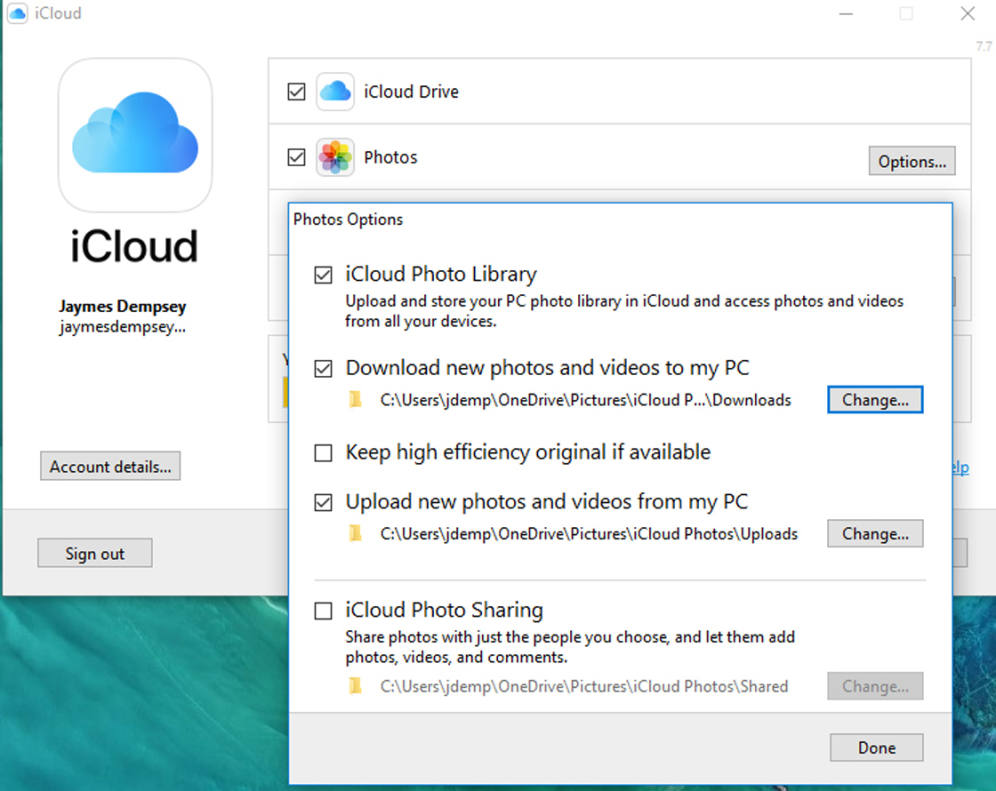
Task: Disable the iCloud Photo Library checkbox
Action: click(x=324, y=273)
